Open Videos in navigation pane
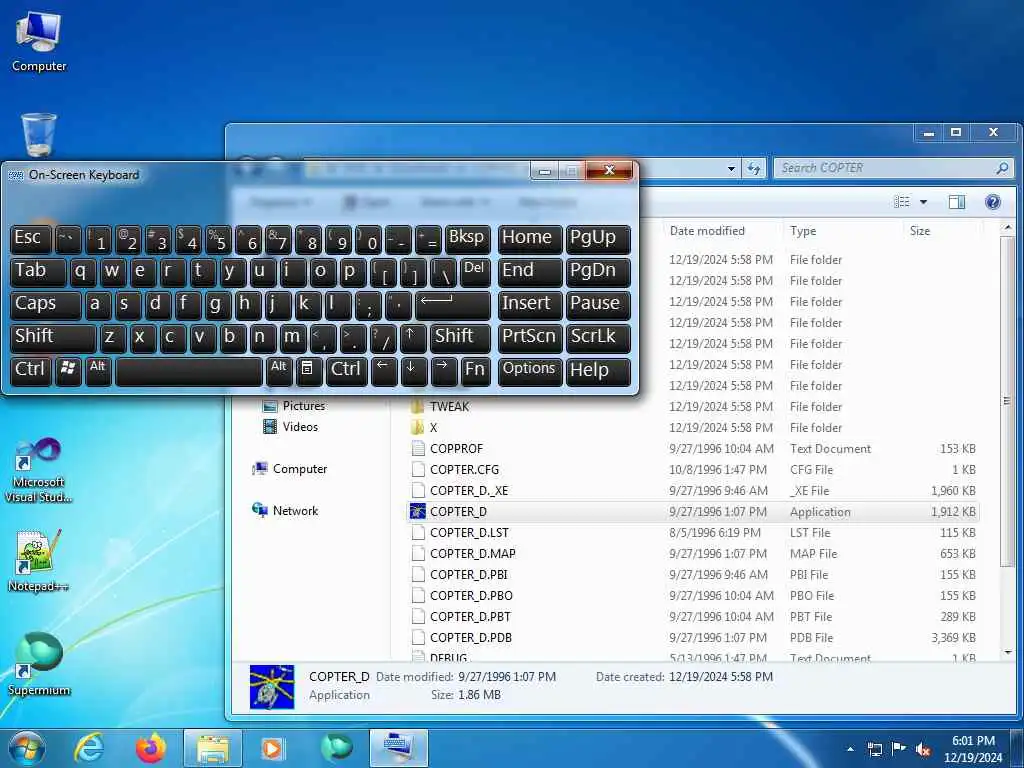The height and width of the screenshot is (768, 1024). (x=290, y=426)
